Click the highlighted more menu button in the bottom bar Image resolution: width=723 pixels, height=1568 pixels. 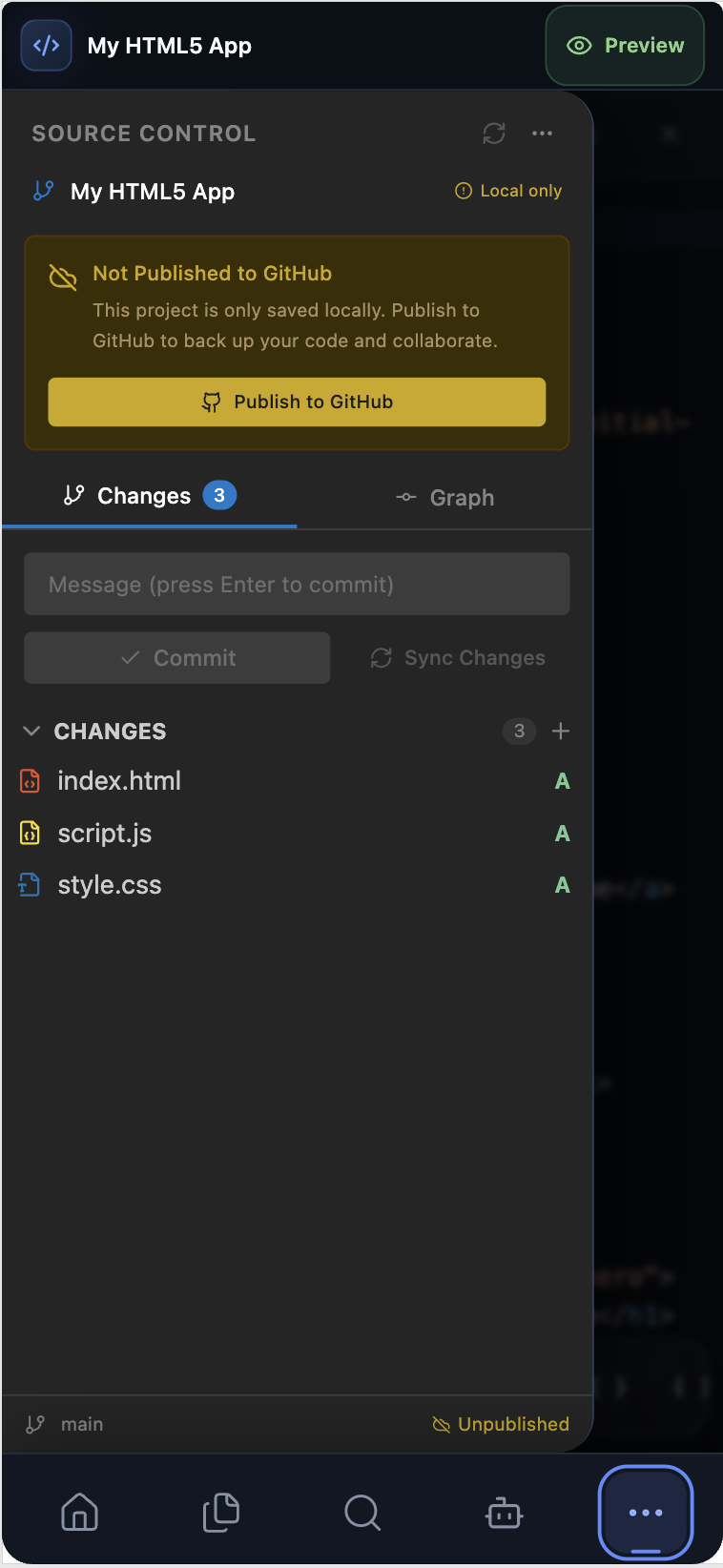(x=646, y=1513)
